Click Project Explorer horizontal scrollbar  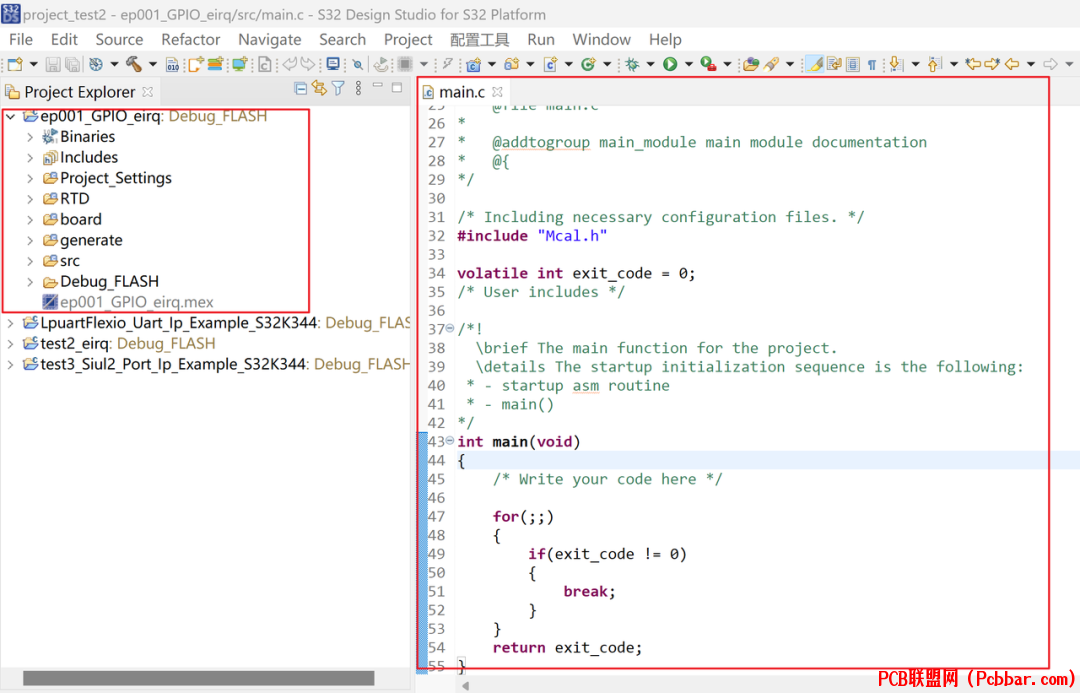198,678
